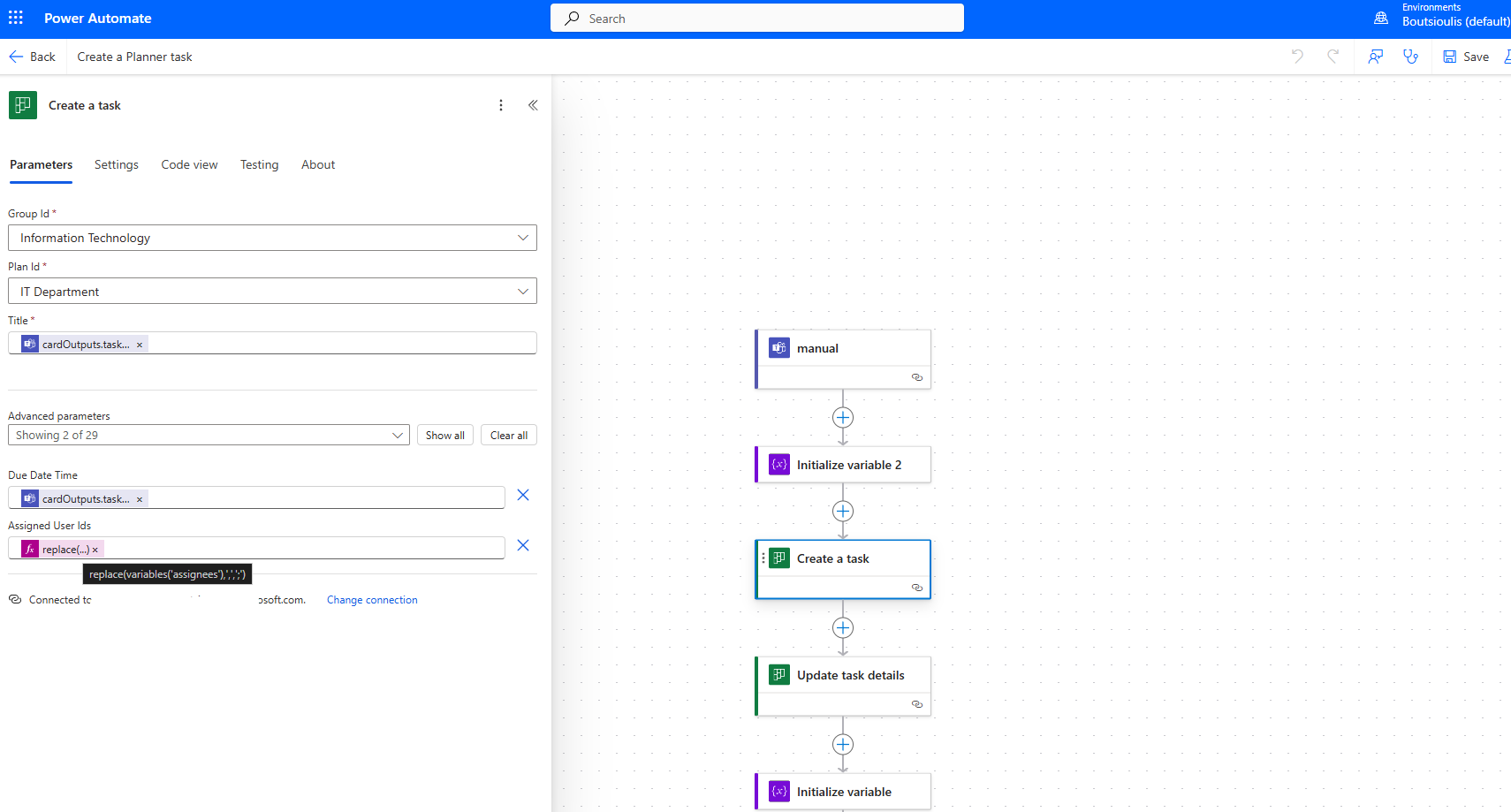Click the Save button label
The width and height of the screenshot is (1511, 812).
[1476, 57]
